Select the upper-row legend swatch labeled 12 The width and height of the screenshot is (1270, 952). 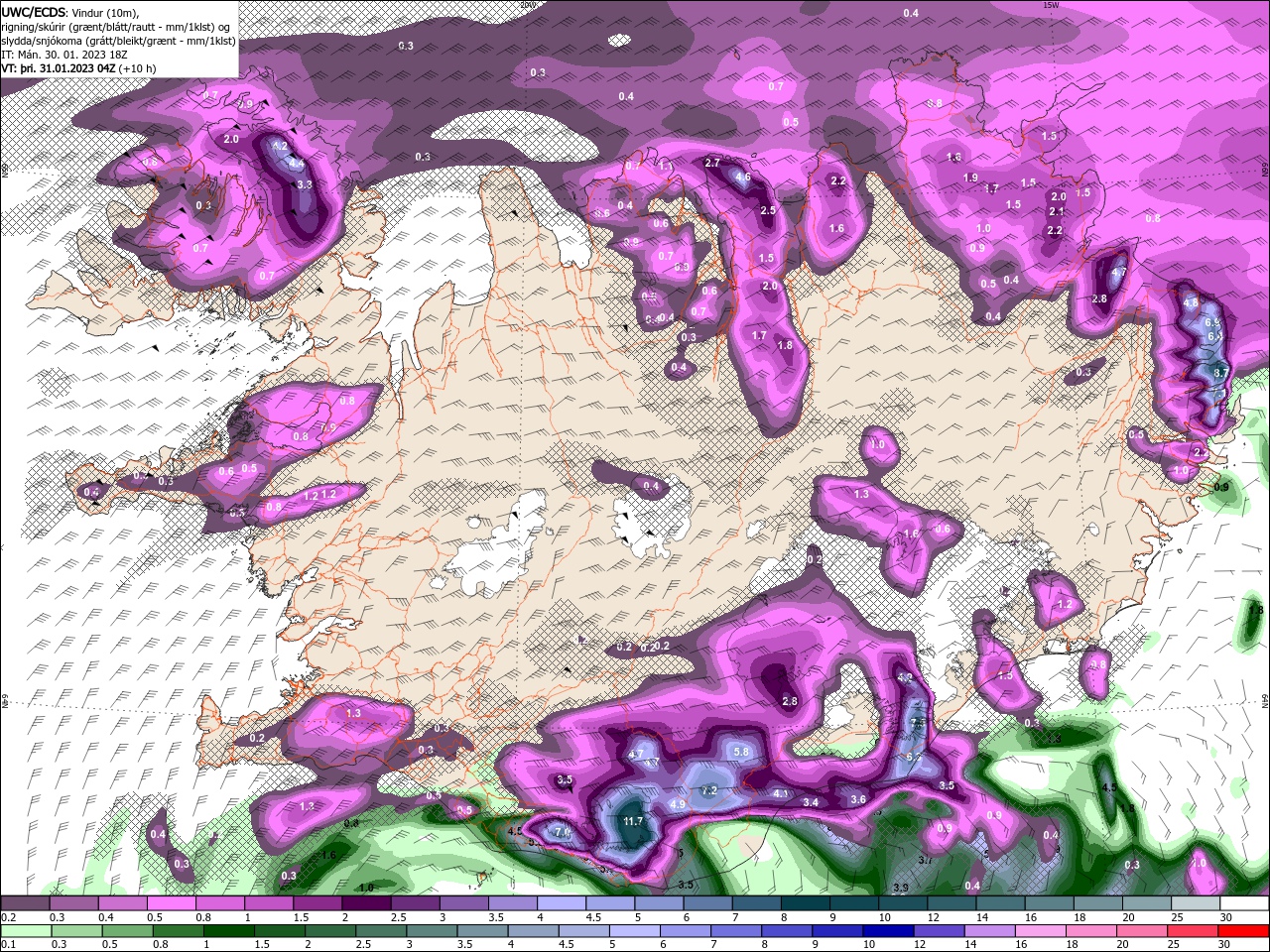tap(952, 902)
